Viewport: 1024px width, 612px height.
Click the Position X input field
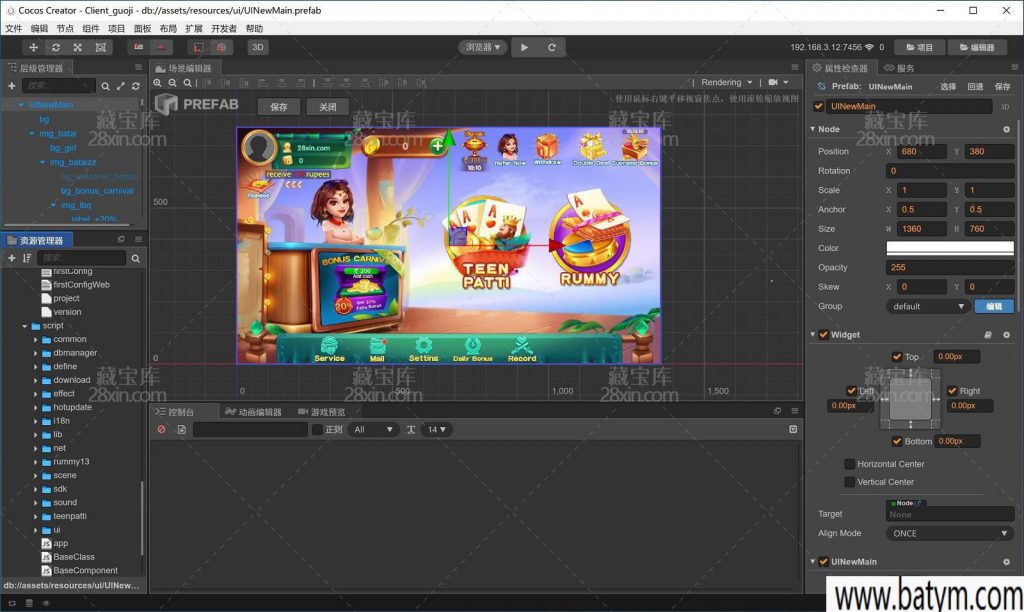922,152
